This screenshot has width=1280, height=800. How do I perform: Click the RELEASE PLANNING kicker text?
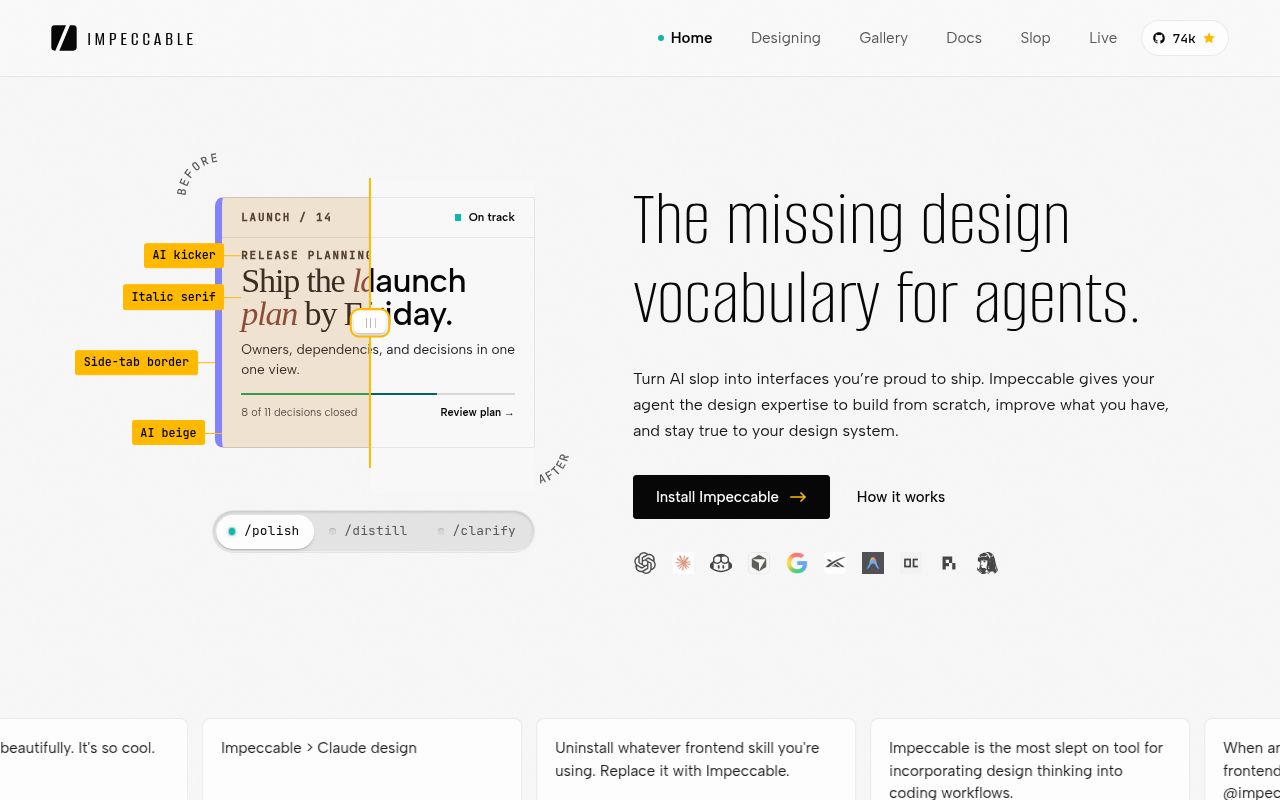coord(306,255)
